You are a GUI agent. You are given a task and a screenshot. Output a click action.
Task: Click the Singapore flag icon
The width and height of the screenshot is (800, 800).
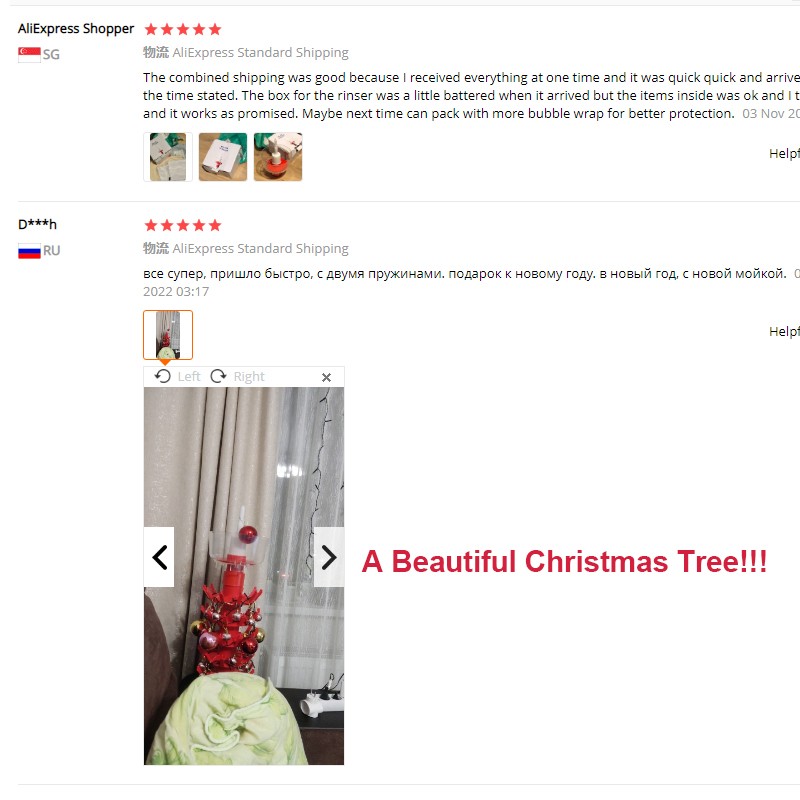pyautogui.click(x=29, y=54)
